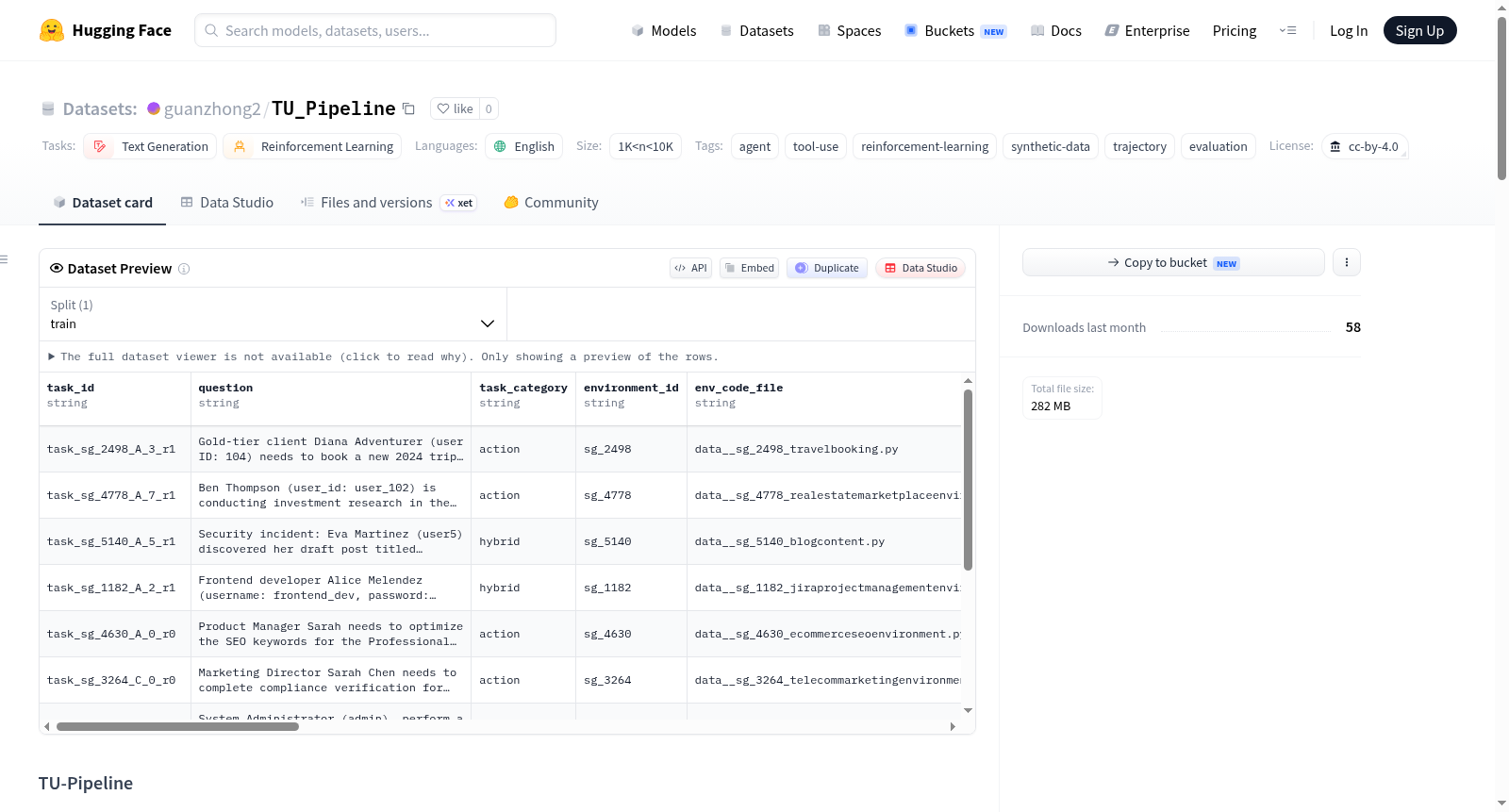Viewport: 1509px width, 812px height.
Task: Open Enterprise in the top navigation
Action: [1147, 30]
